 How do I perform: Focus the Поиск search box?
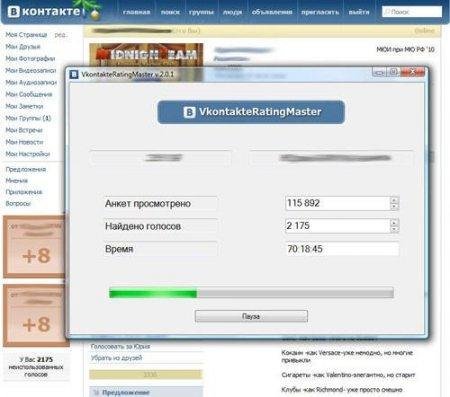(x=412, y=12)
